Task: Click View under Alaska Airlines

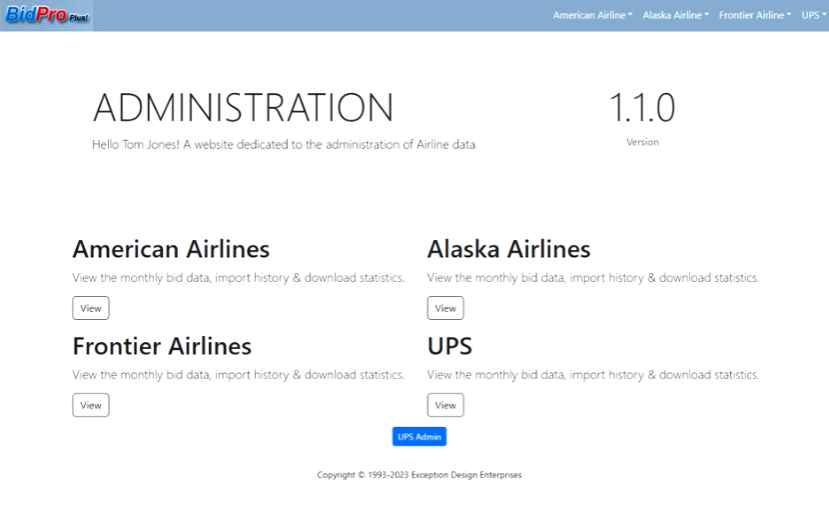Action: pos(446,308)
